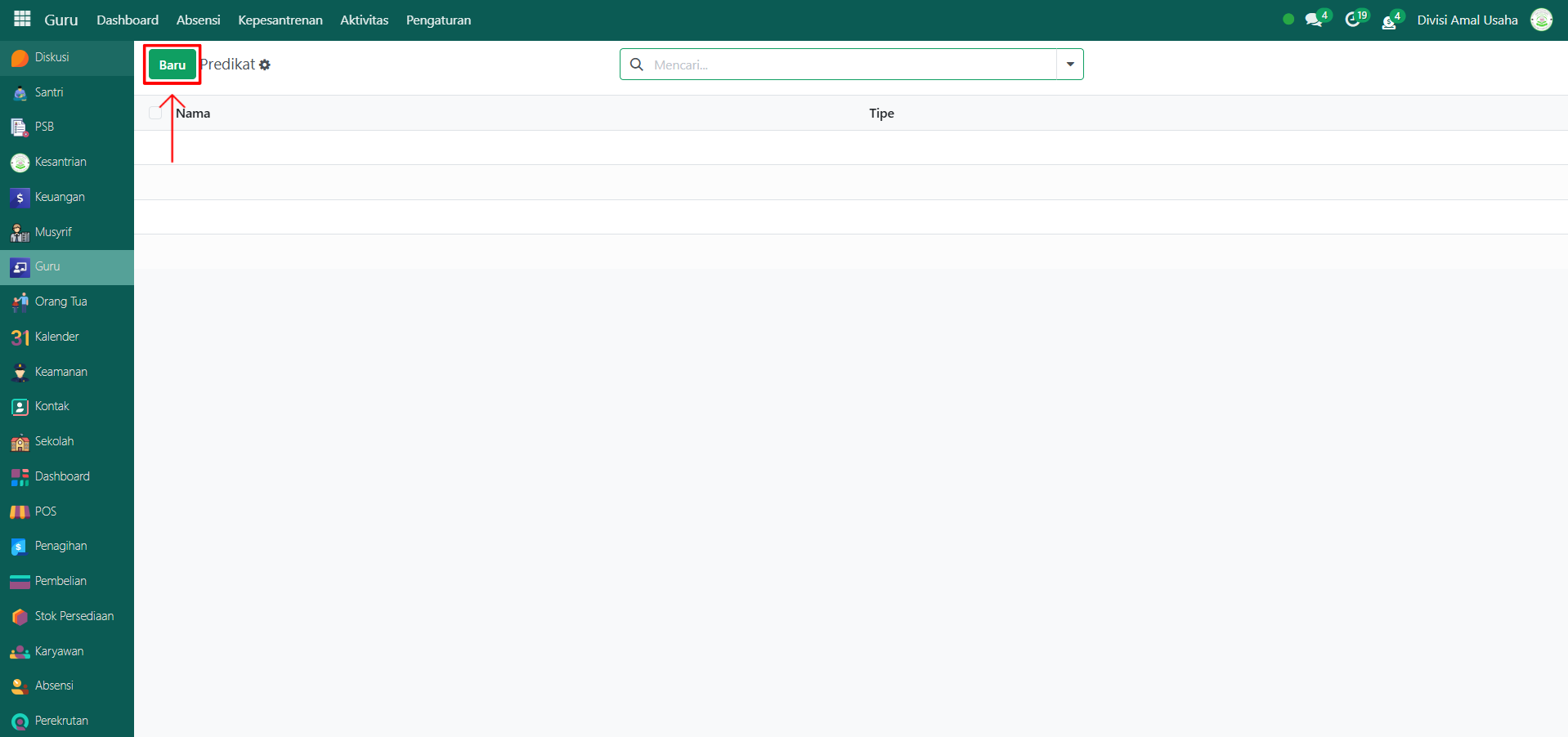
Task: Open the Absensi top menu
Action: 198,20
